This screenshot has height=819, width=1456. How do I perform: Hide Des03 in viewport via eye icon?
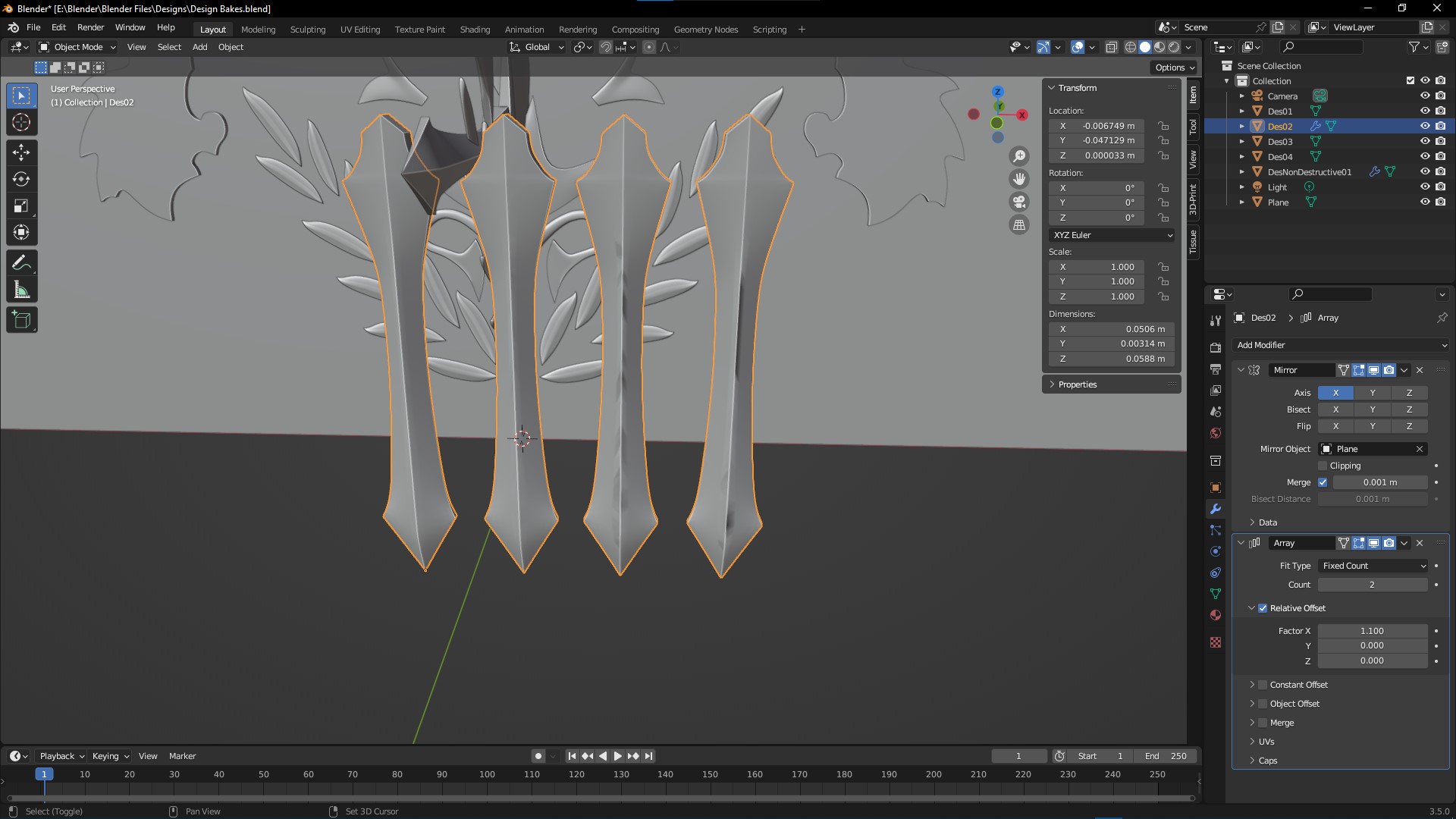point(1425,141)
